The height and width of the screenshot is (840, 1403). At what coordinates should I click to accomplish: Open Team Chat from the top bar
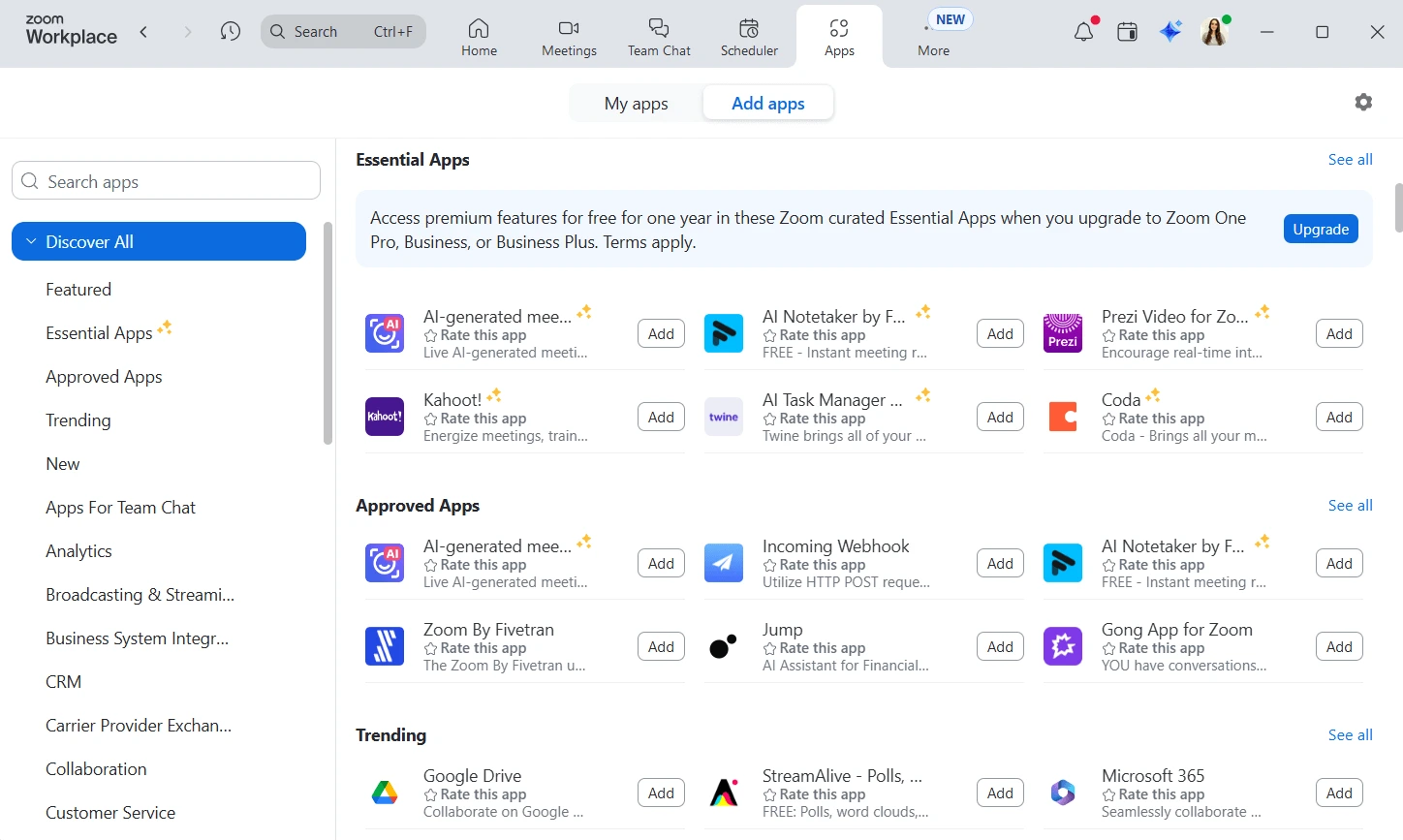tap(658, 29)
